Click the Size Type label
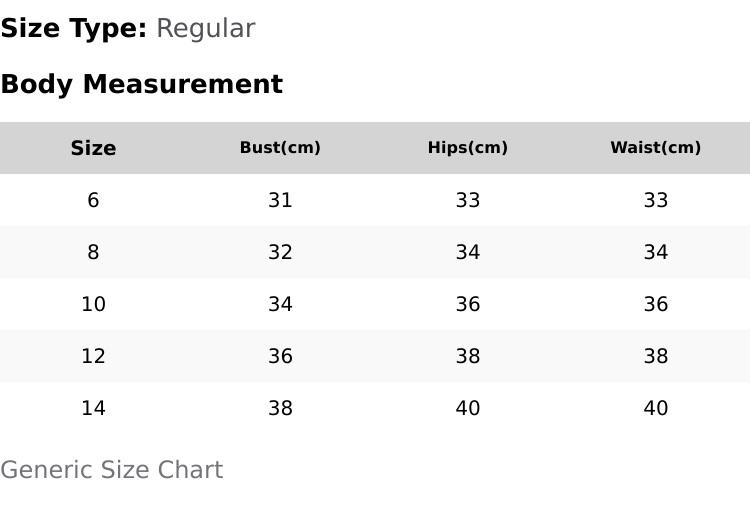Screen dimensions: 750x506 74,29
